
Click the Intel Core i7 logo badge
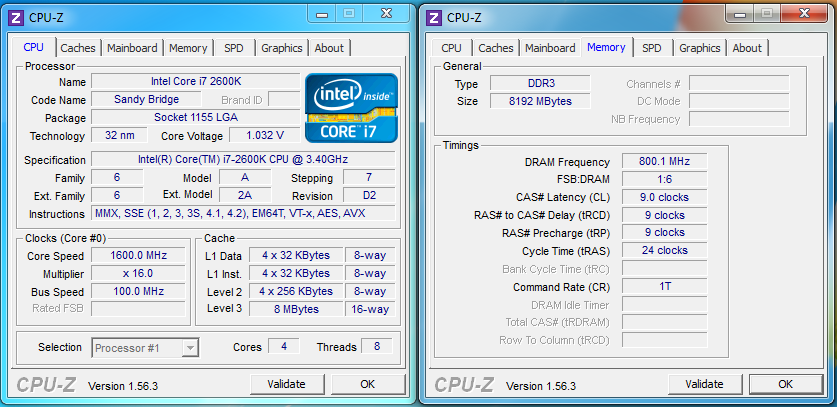click(x=351, y=108)
